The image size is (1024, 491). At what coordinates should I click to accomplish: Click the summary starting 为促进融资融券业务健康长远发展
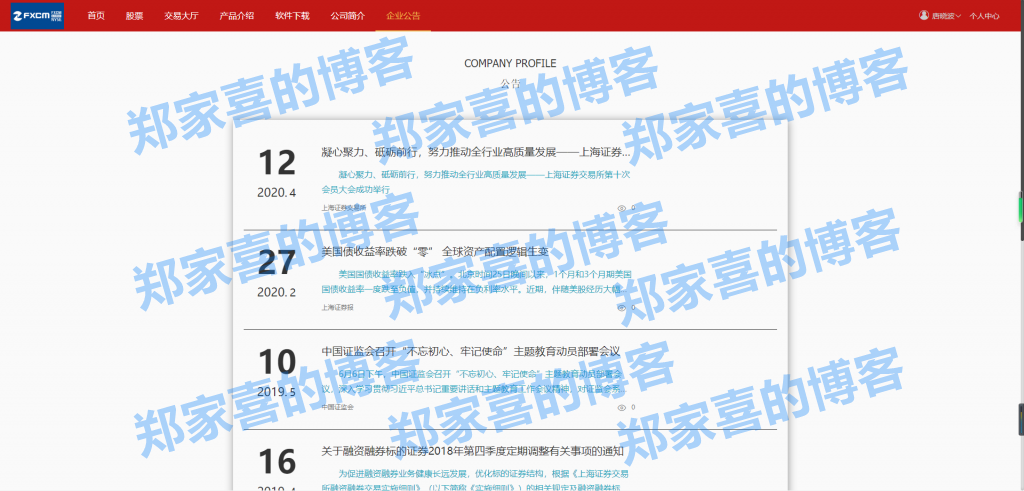[476, 480]
